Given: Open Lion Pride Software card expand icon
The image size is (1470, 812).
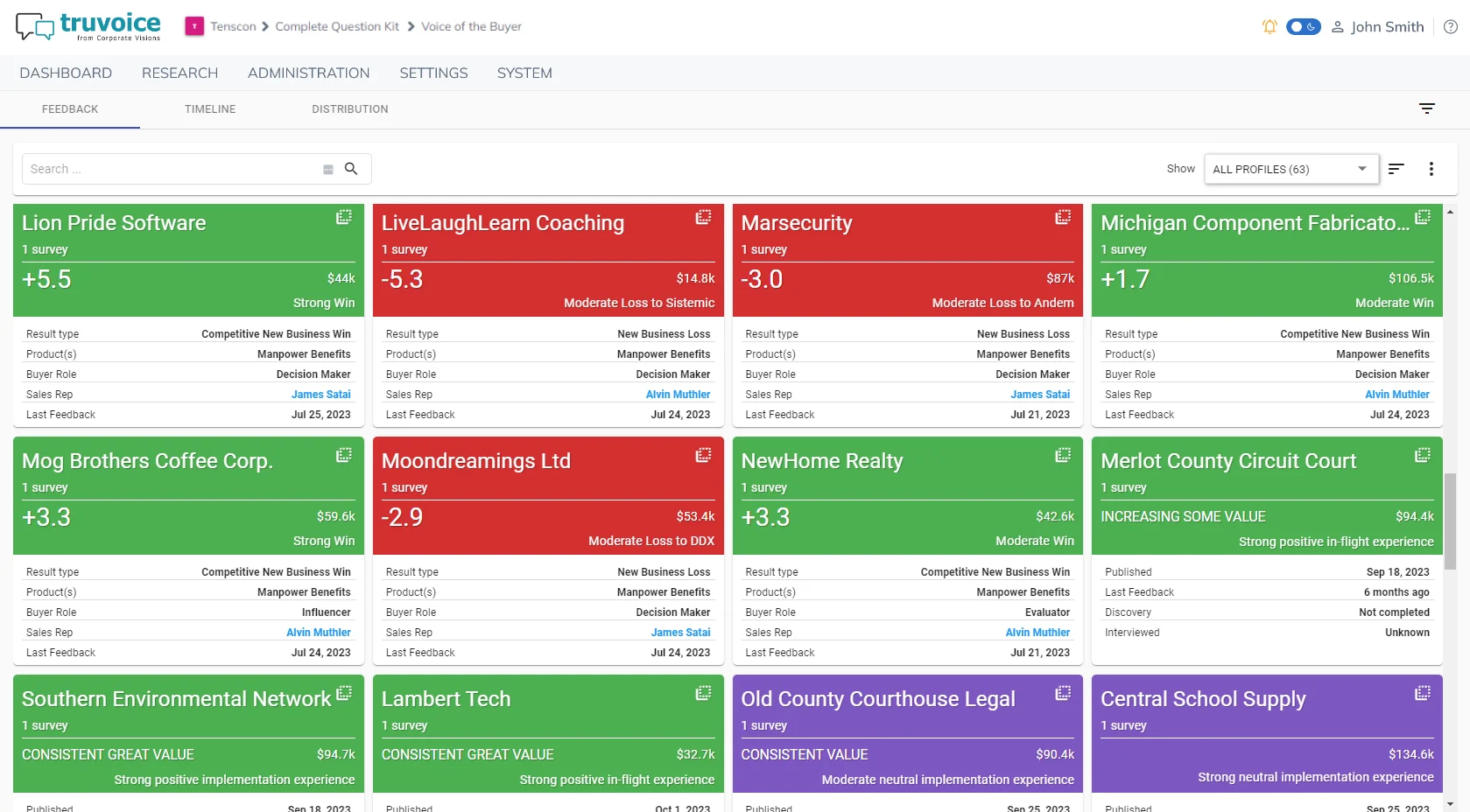Looking at the screenshot, I should [344, 217].
